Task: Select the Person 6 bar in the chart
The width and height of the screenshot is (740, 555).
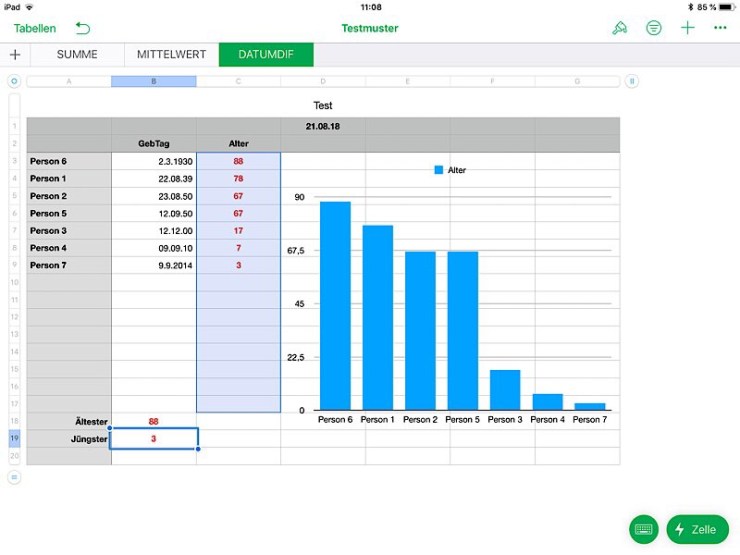Action: pos(335,305)
